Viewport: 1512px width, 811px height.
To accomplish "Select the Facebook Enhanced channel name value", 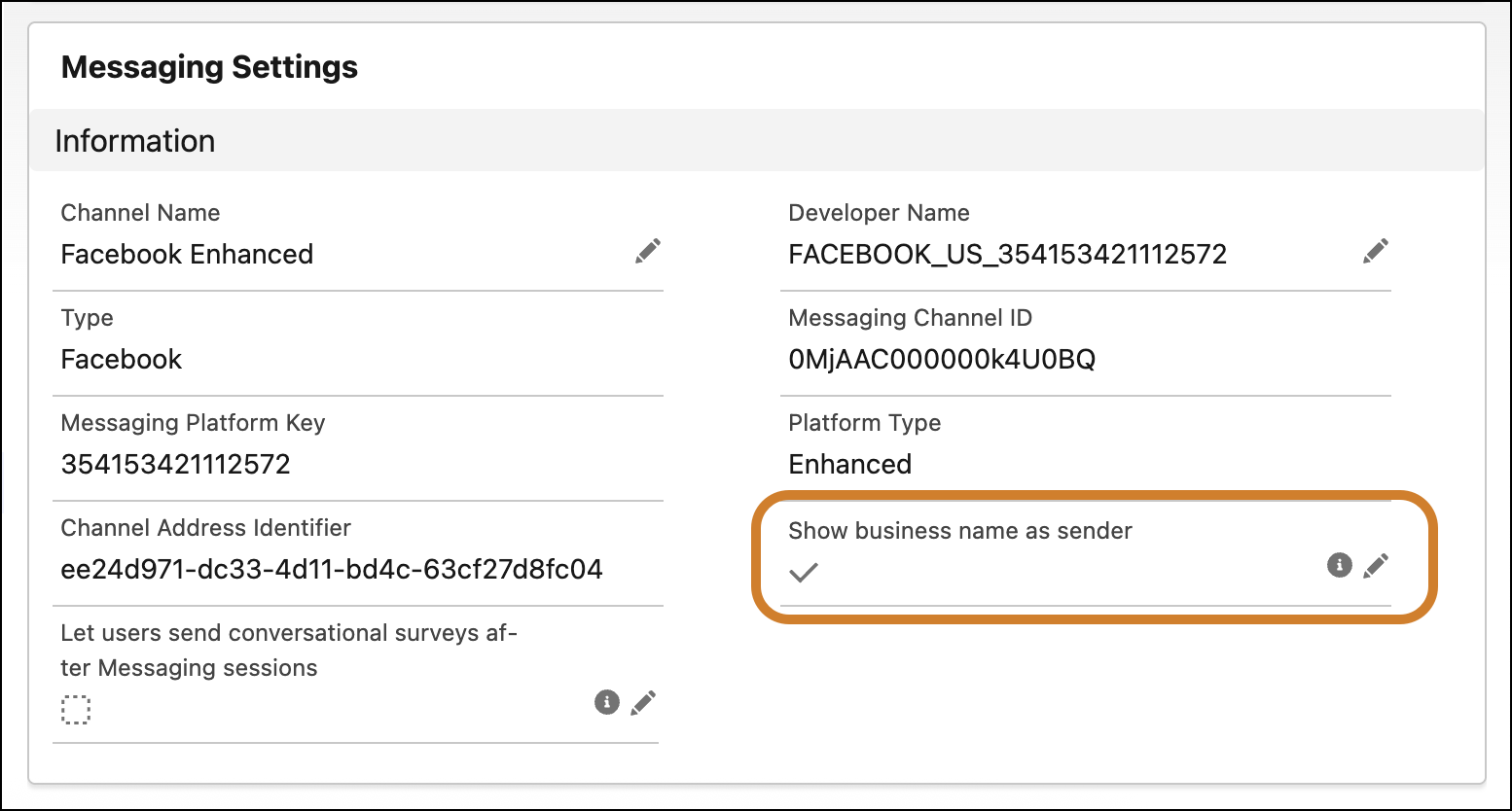I will tap(187, 254).
